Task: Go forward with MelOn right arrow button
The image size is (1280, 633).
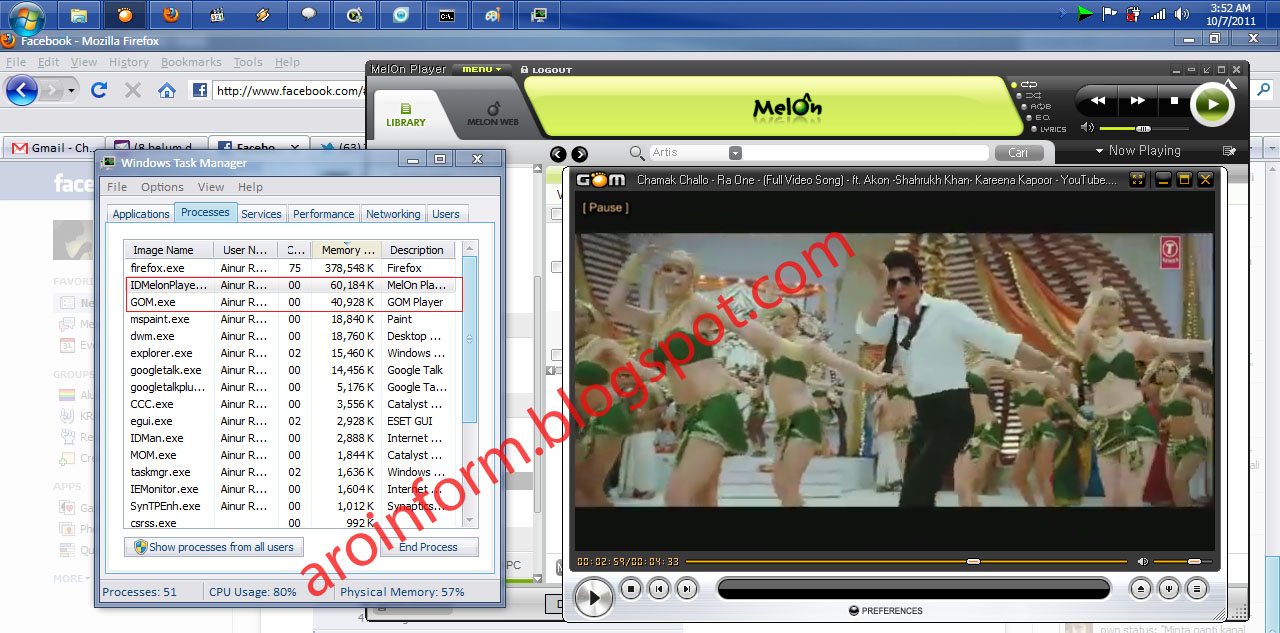Action: point(579,154)
